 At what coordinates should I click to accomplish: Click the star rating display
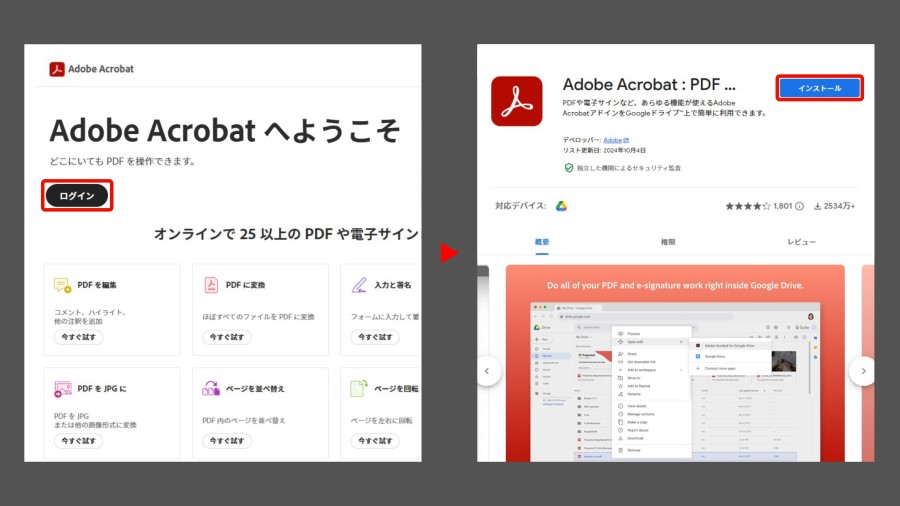click(748, 206)
